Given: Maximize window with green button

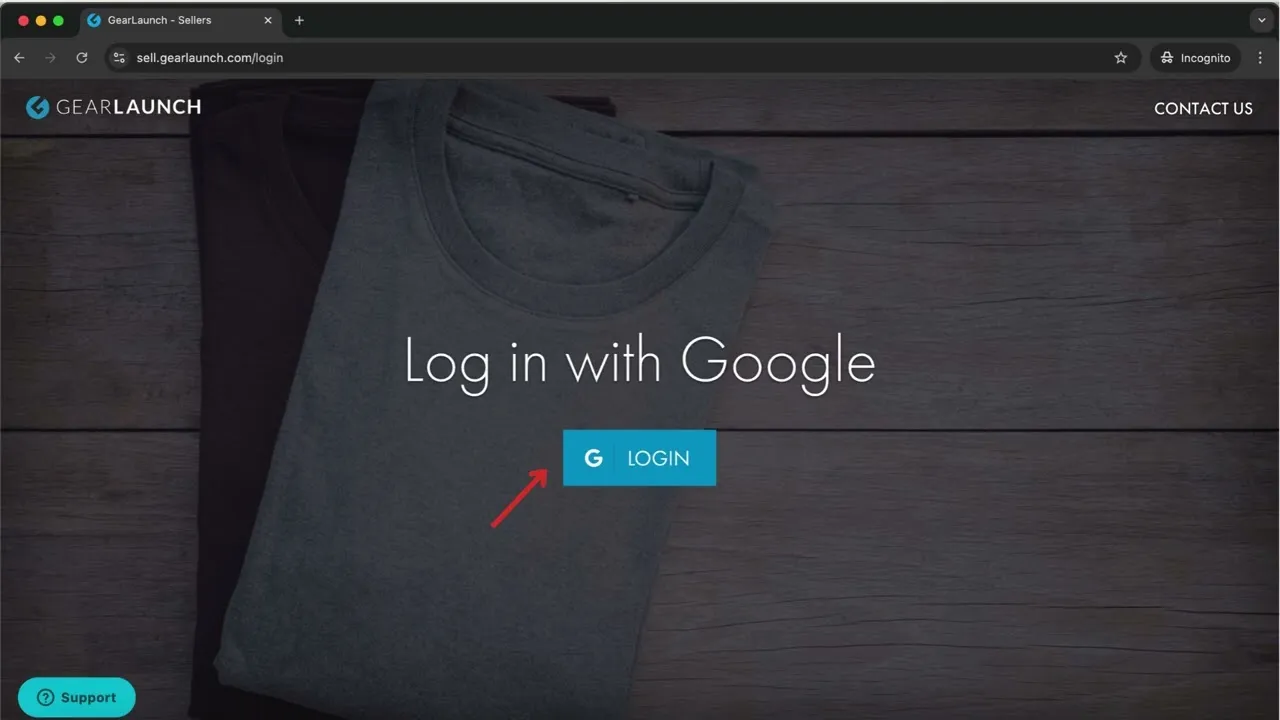Looking at the screenshot, I should pos(58,20).
